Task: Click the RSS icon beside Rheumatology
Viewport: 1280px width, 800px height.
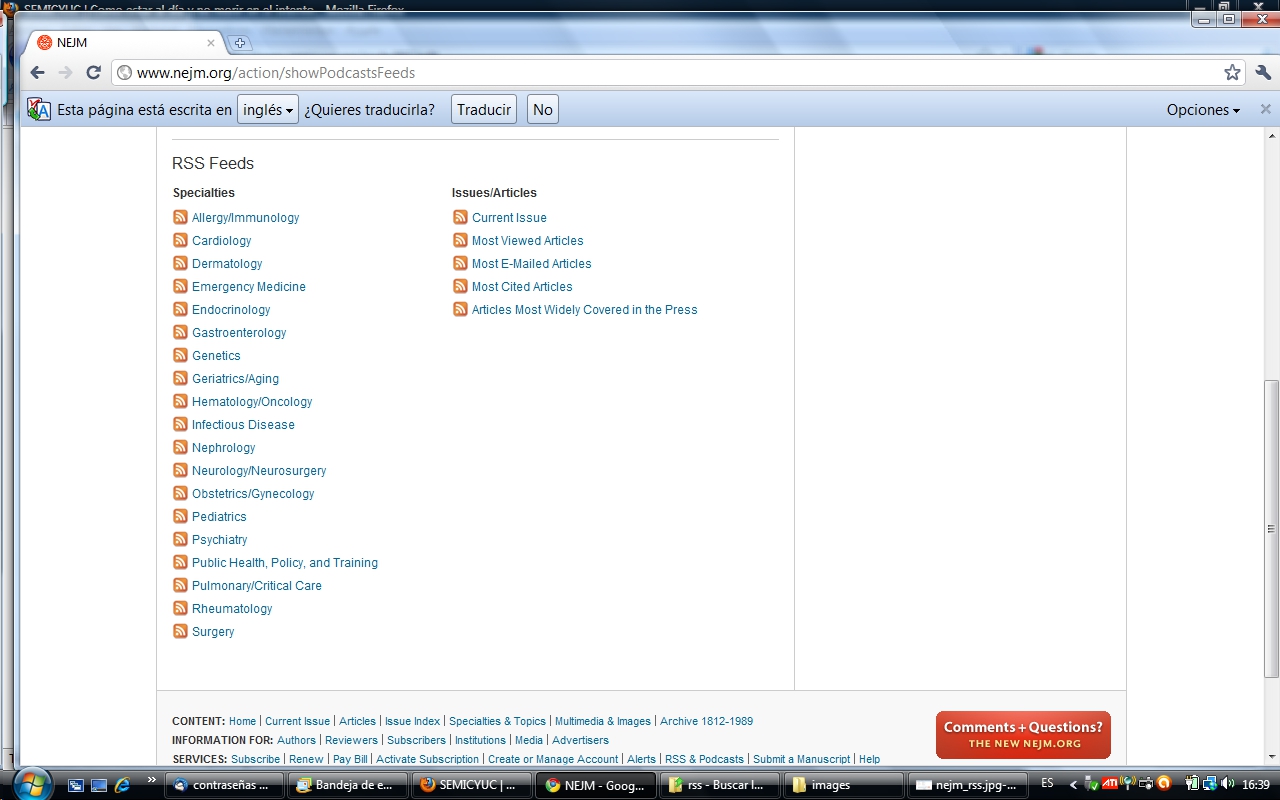Action: pos(180,608)
